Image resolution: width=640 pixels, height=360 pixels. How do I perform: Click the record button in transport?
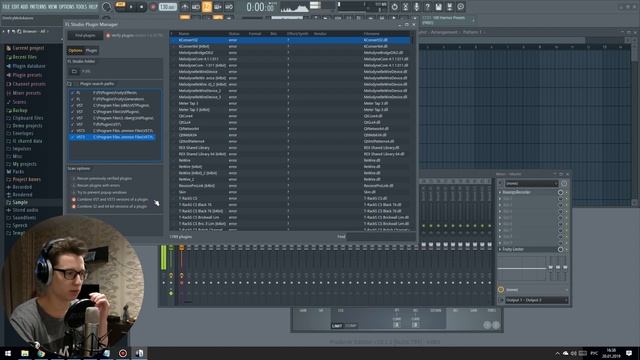coord(153,7)
